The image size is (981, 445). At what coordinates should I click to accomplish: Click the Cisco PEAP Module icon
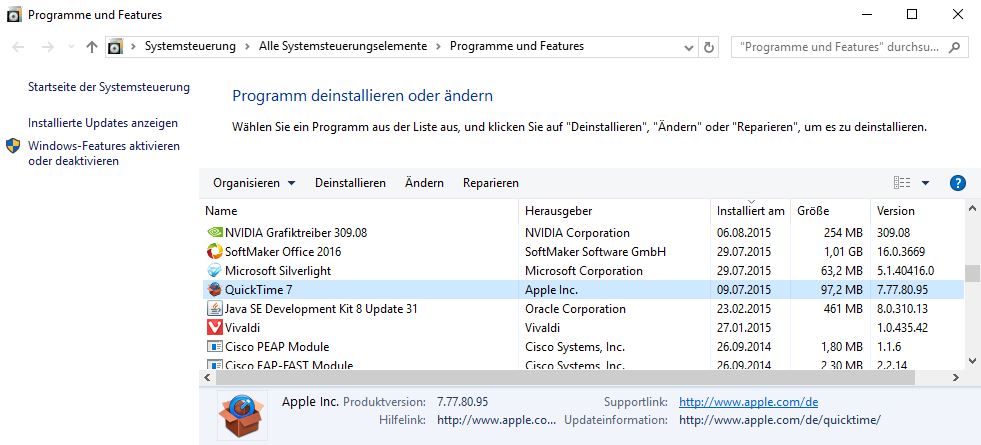click(x=214, y=347)
